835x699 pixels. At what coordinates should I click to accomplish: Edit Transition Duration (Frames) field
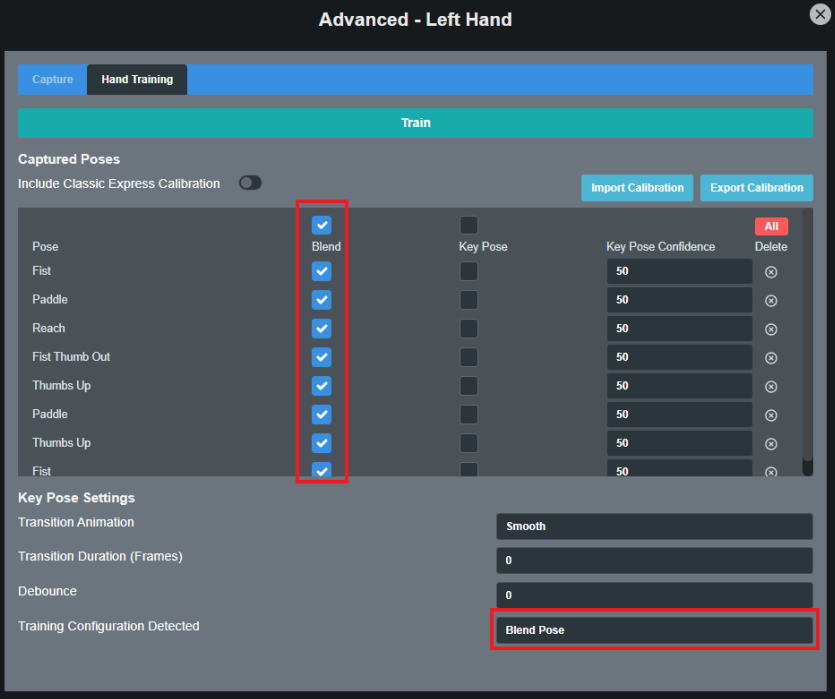654,561
